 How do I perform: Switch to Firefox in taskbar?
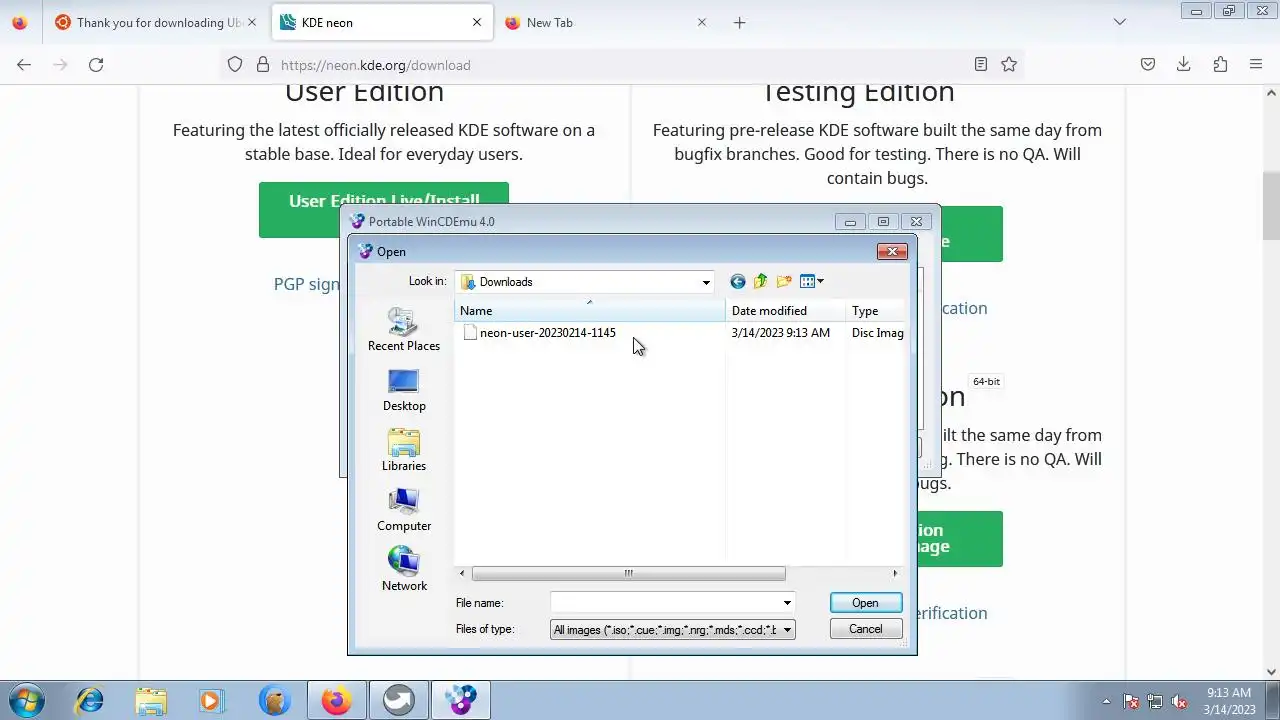pos(337,701)
